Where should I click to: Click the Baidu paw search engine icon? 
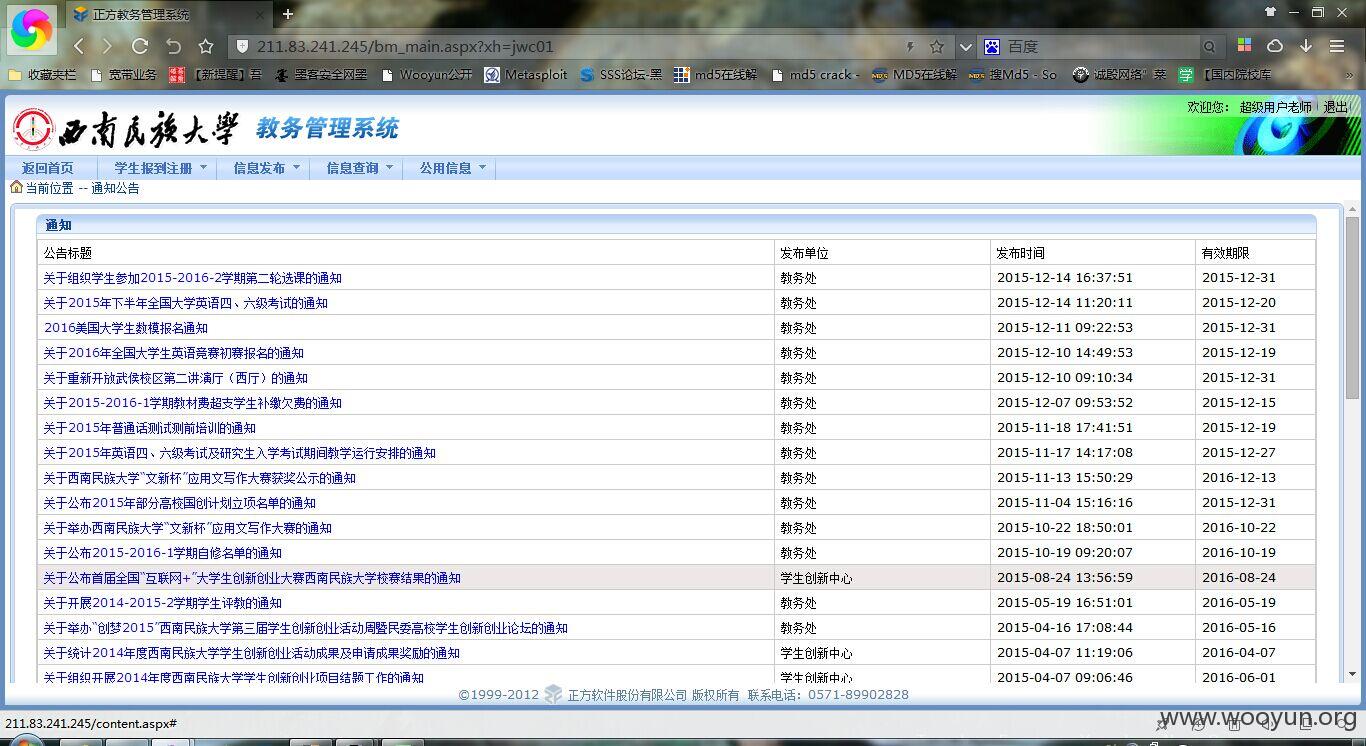pyautogui.click(x=992, y=46)
